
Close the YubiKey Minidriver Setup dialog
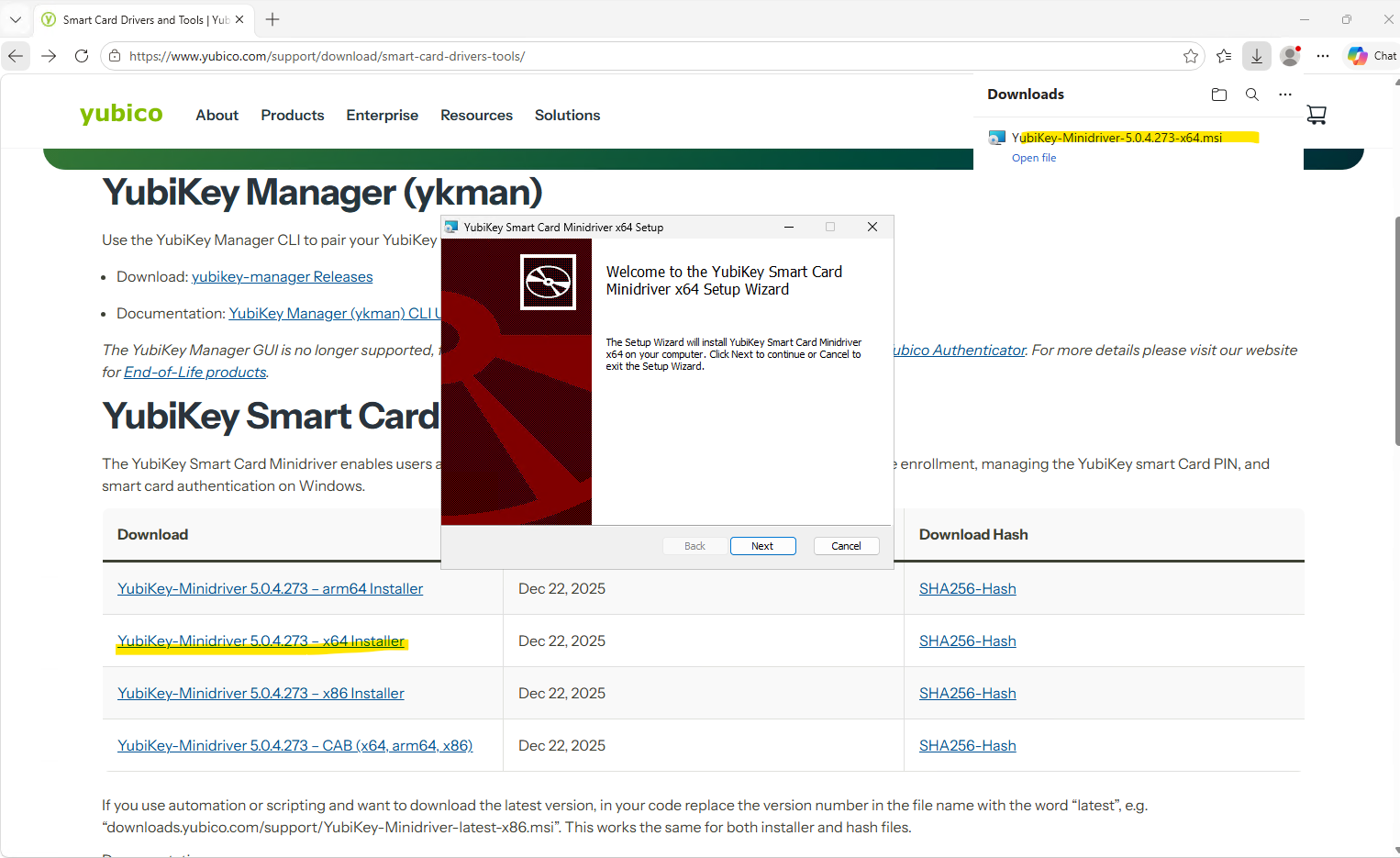872,227
